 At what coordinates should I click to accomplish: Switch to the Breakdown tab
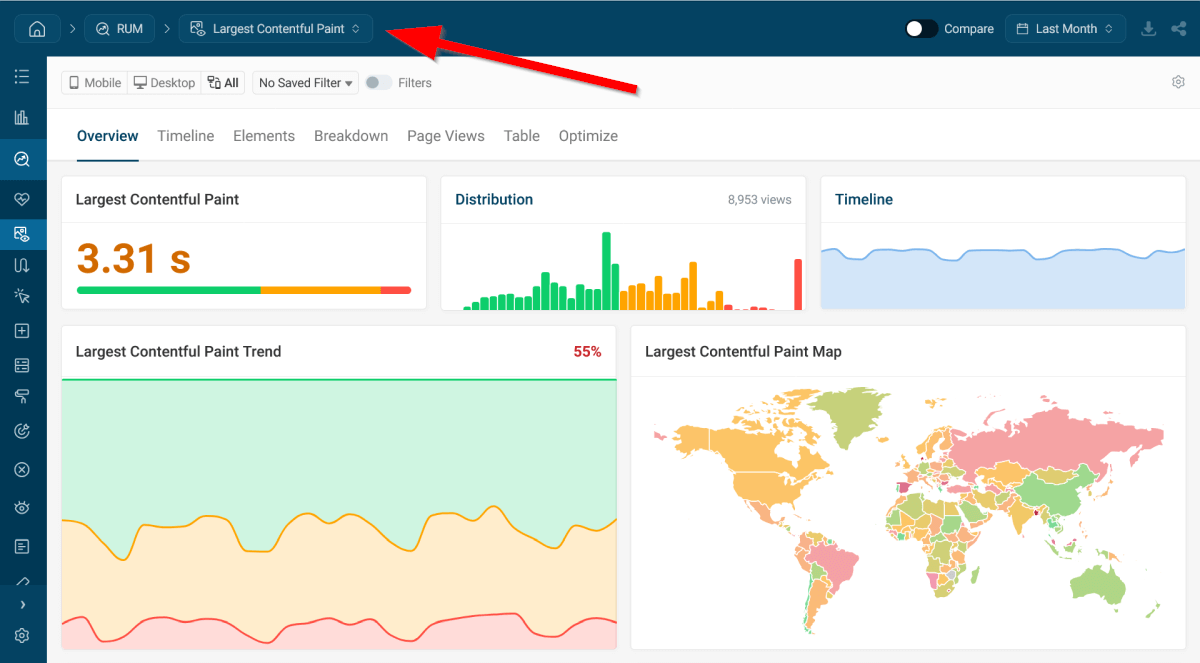click(351, 135)
